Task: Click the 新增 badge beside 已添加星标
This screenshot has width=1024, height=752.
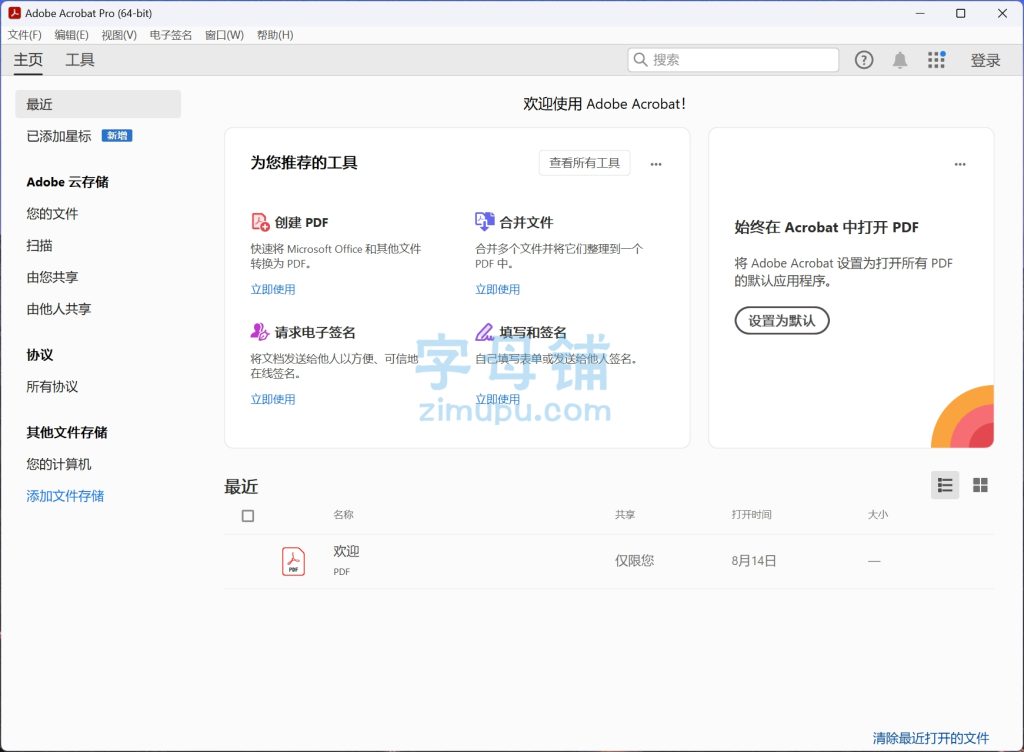Action: [117, 136]
